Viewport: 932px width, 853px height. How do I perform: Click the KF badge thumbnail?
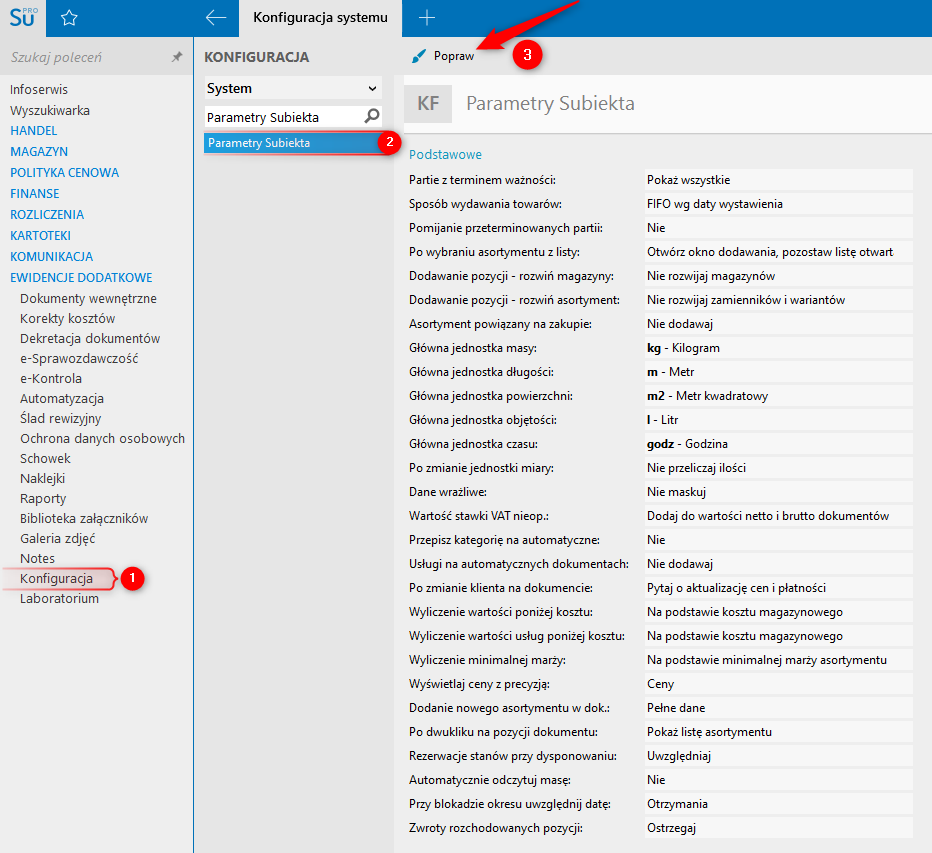428,103
